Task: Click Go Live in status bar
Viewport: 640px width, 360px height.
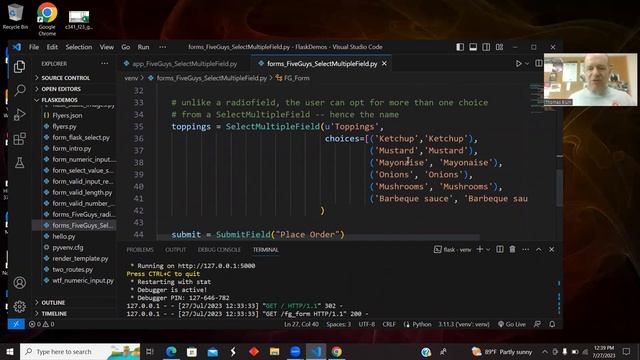Action: pos(512,324)
